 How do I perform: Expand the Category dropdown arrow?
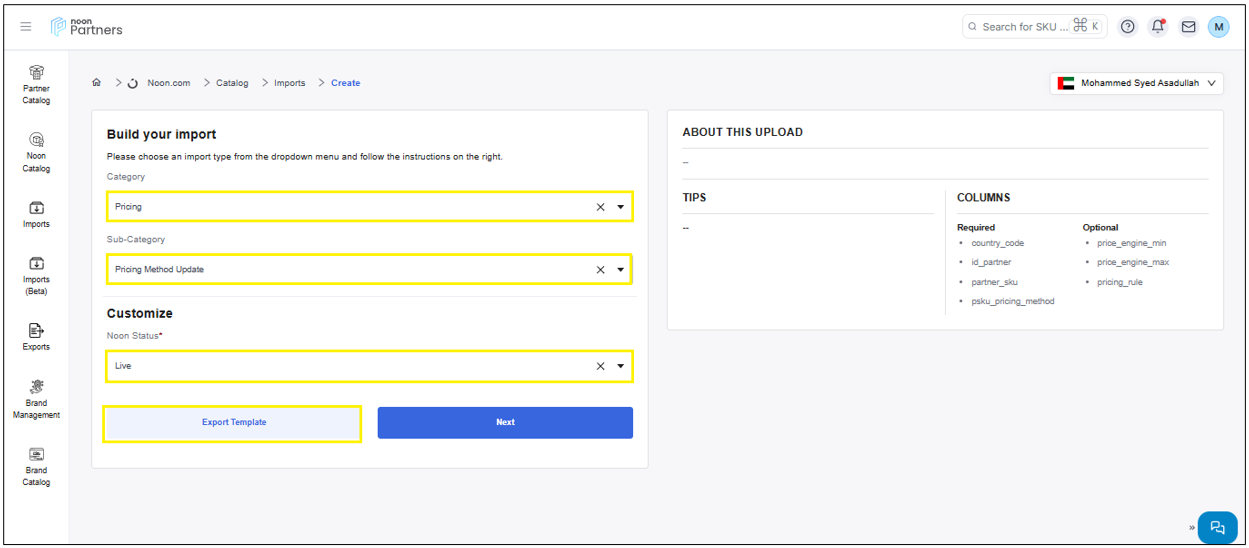(x=620, y=207)
